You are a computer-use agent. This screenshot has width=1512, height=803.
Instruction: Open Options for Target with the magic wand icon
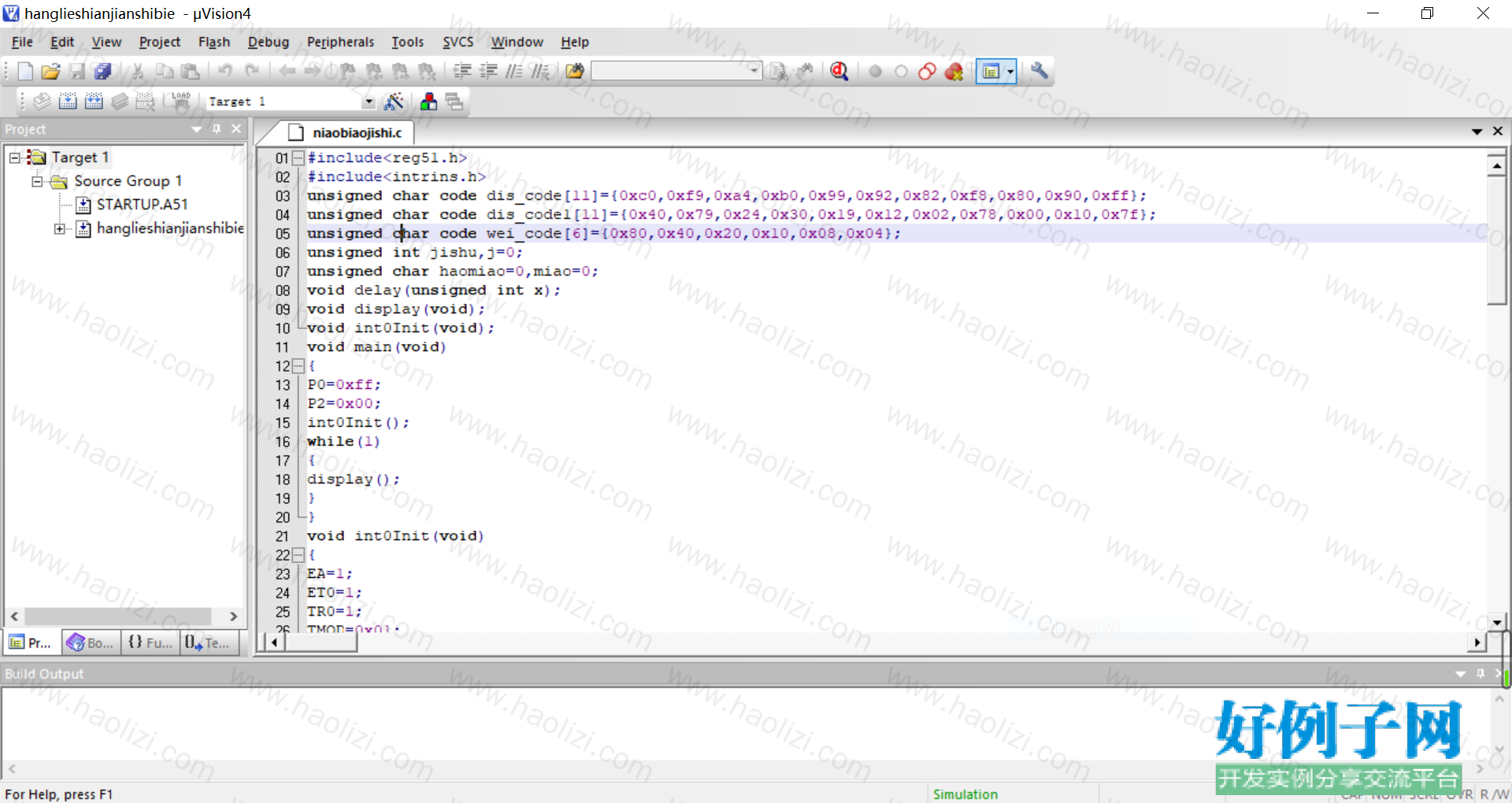[393, 102]
